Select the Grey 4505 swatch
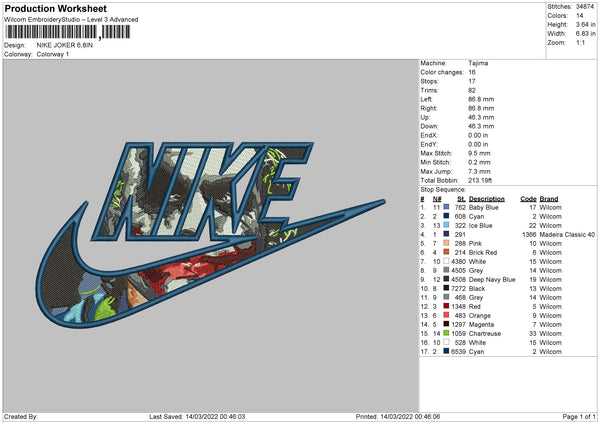Viewport: 600px width, 424px height. coord(446,270)
